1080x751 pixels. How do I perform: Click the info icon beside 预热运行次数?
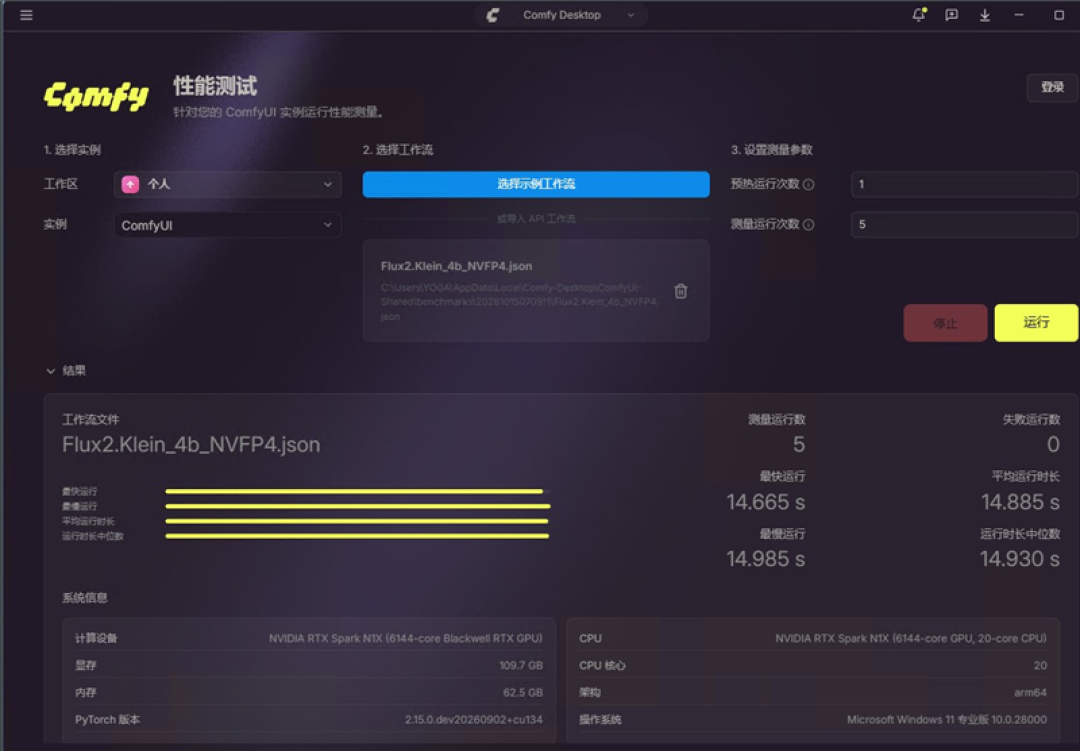pos(809,185)
